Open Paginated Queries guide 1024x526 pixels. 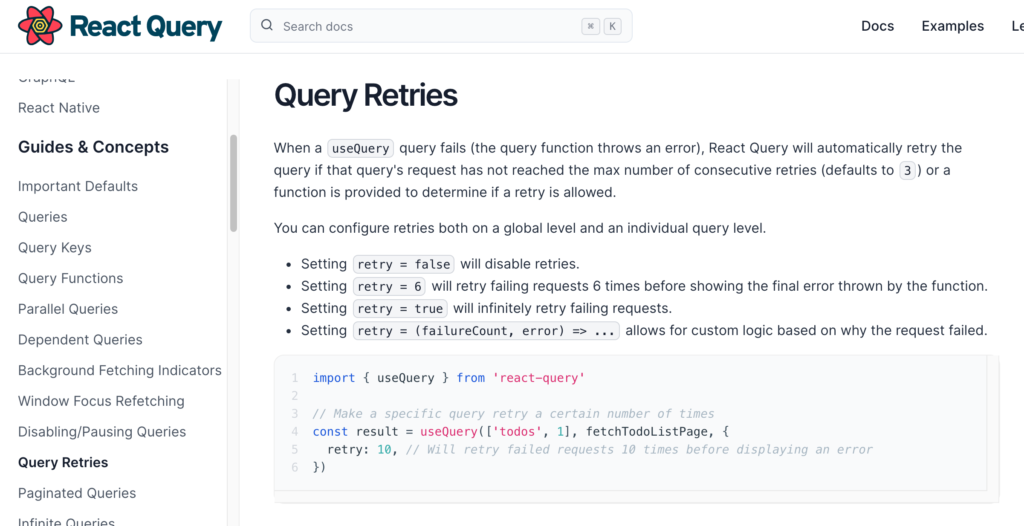tap(77, 493)
